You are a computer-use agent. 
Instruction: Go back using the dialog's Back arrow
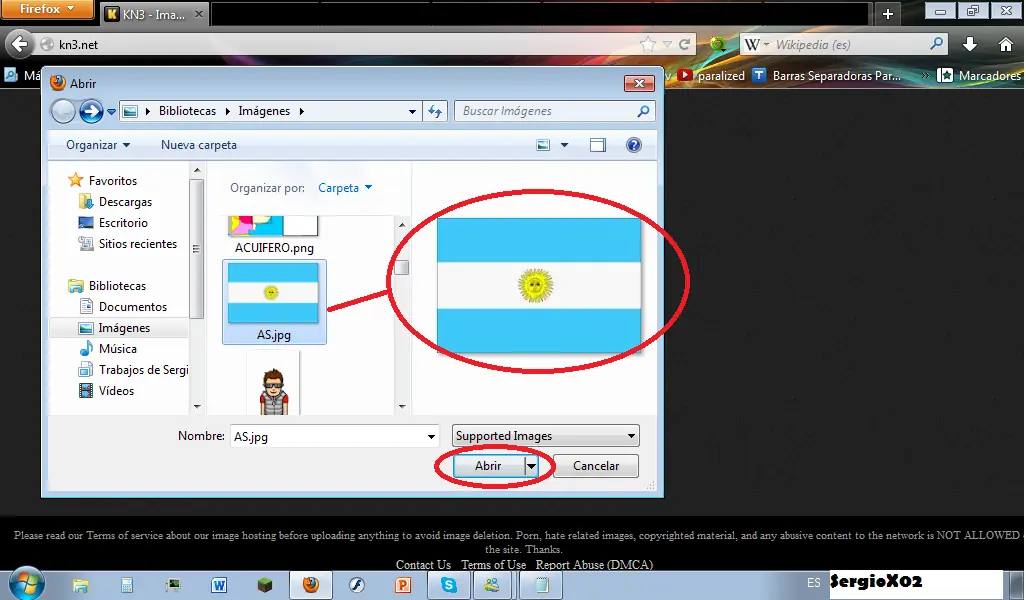(63, 111)
